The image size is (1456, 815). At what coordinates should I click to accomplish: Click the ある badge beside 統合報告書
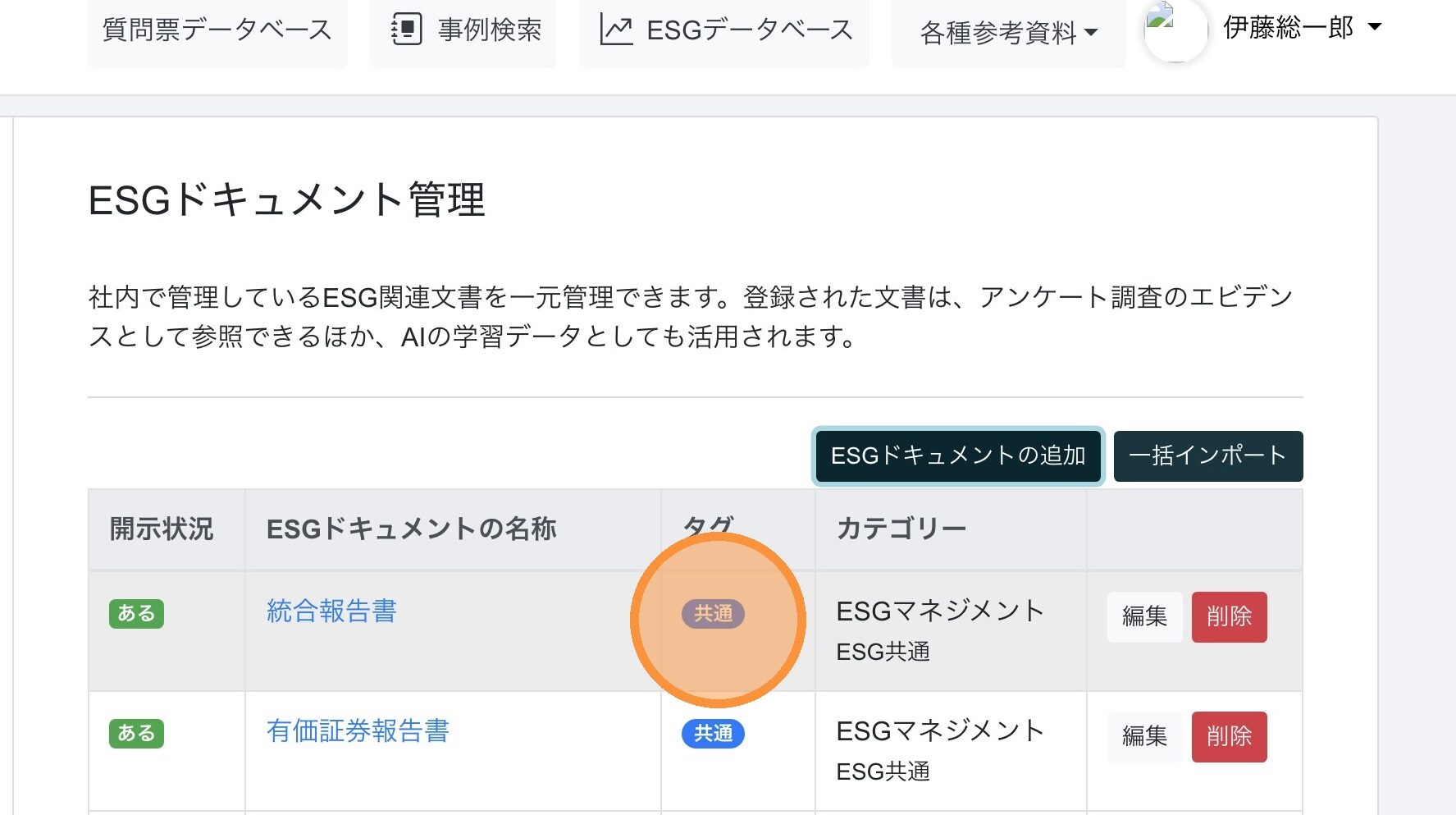[136, 613]
